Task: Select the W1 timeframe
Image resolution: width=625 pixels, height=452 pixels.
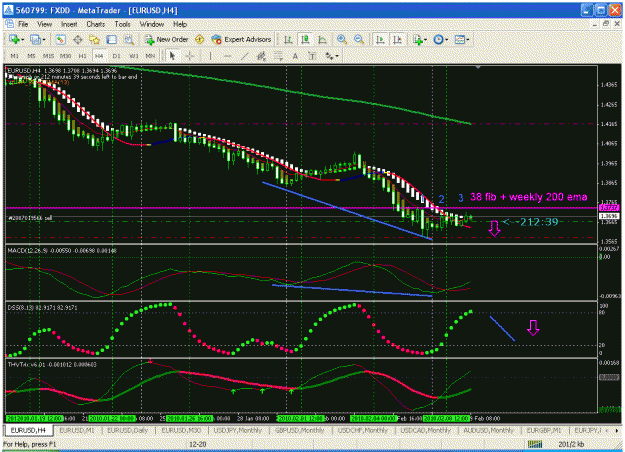Action: (134, 56)
